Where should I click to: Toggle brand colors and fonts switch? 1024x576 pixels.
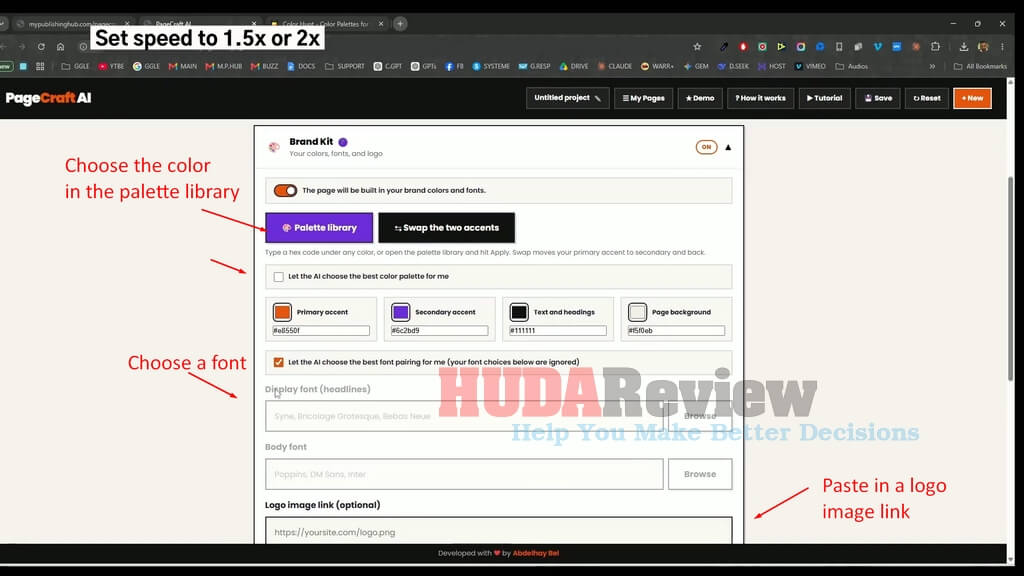point(285,191)
